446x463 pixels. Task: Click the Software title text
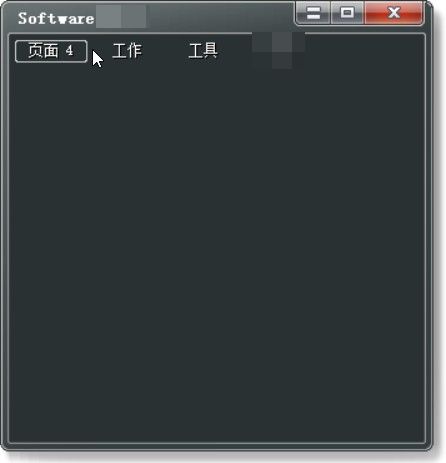tap(56, 19)
